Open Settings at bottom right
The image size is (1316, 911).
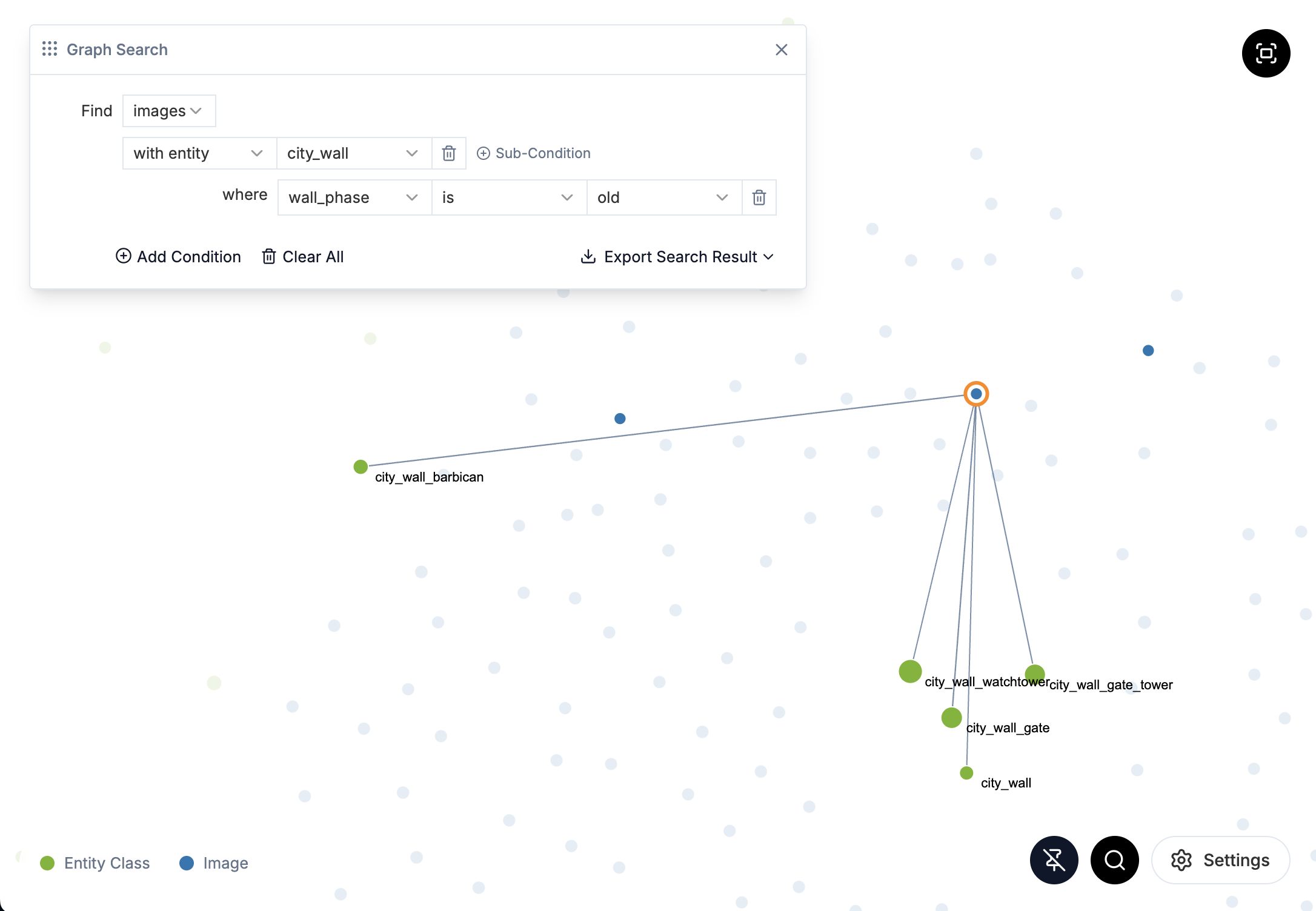(1220, 860)
